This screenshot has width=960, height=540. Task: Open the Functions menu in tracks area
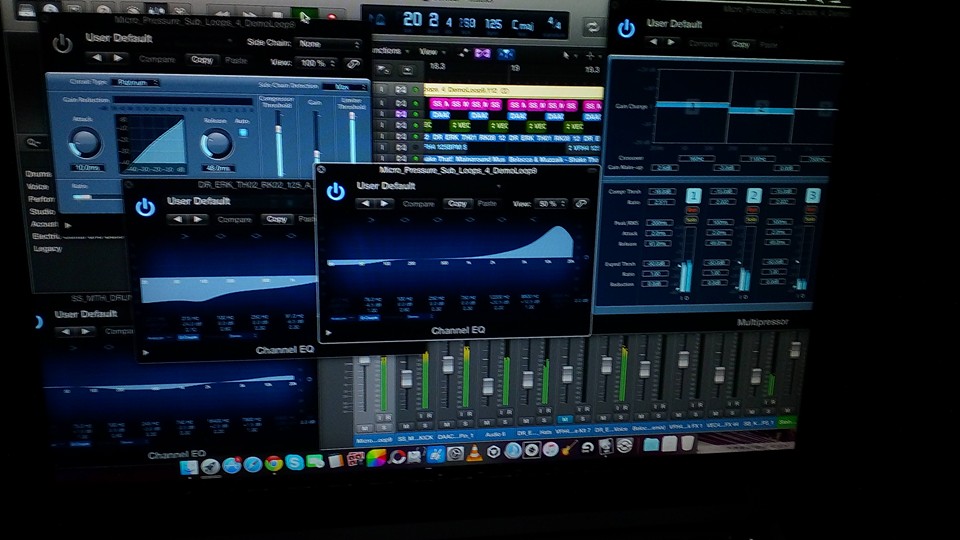391,51
